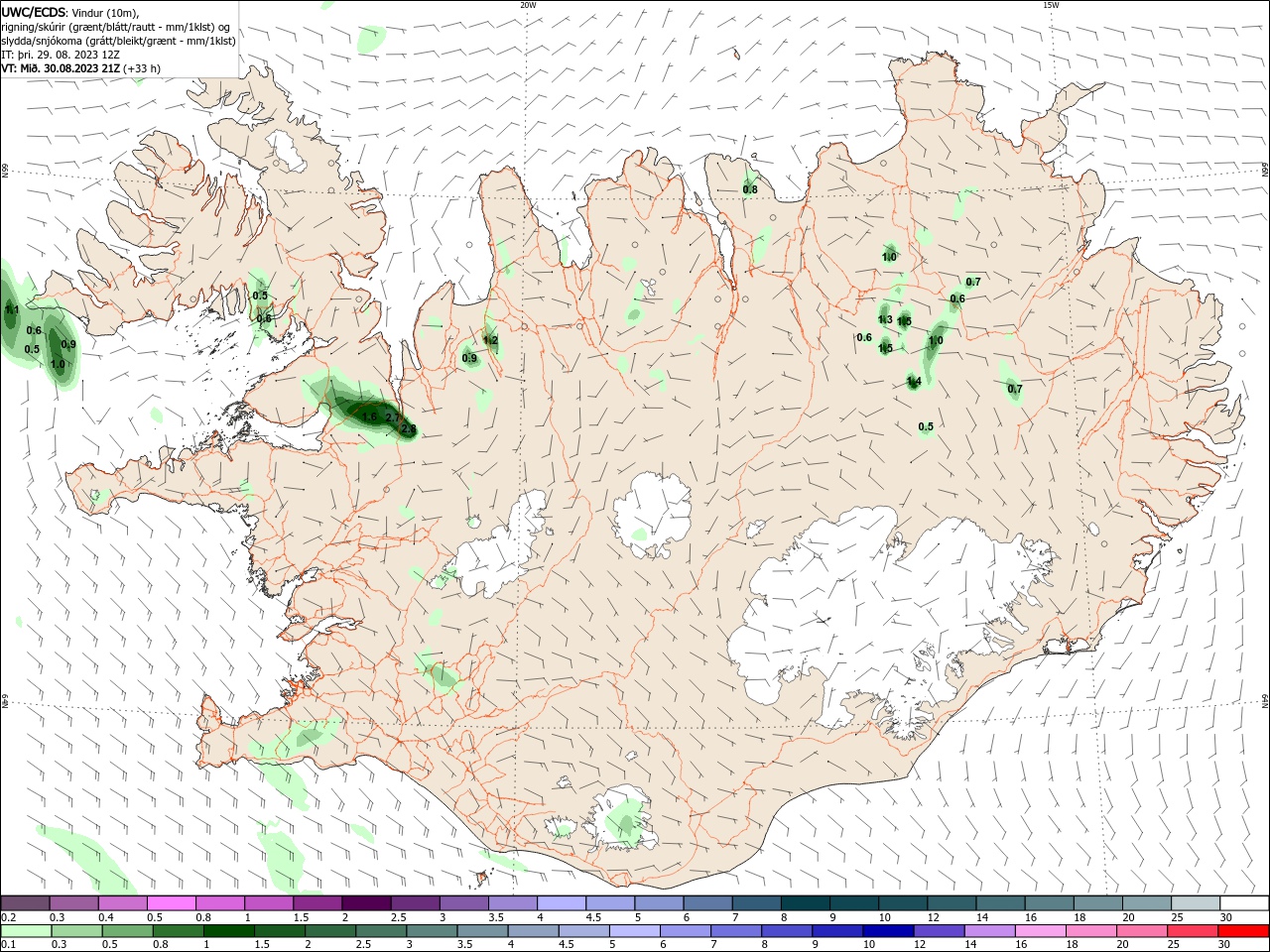Select the dark navy swatch between 10 and 12 on rain scale

[x=889, y=931]
